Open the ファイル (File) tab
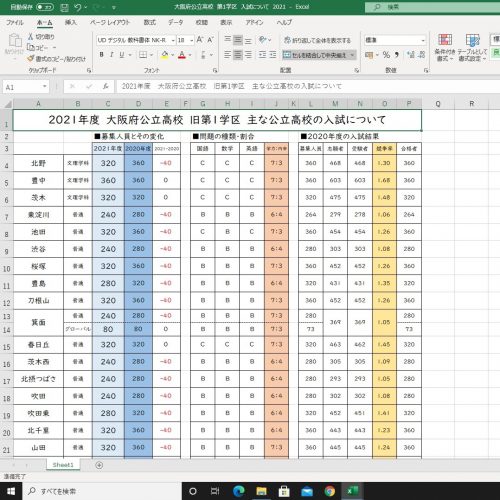 pos(15,22)
